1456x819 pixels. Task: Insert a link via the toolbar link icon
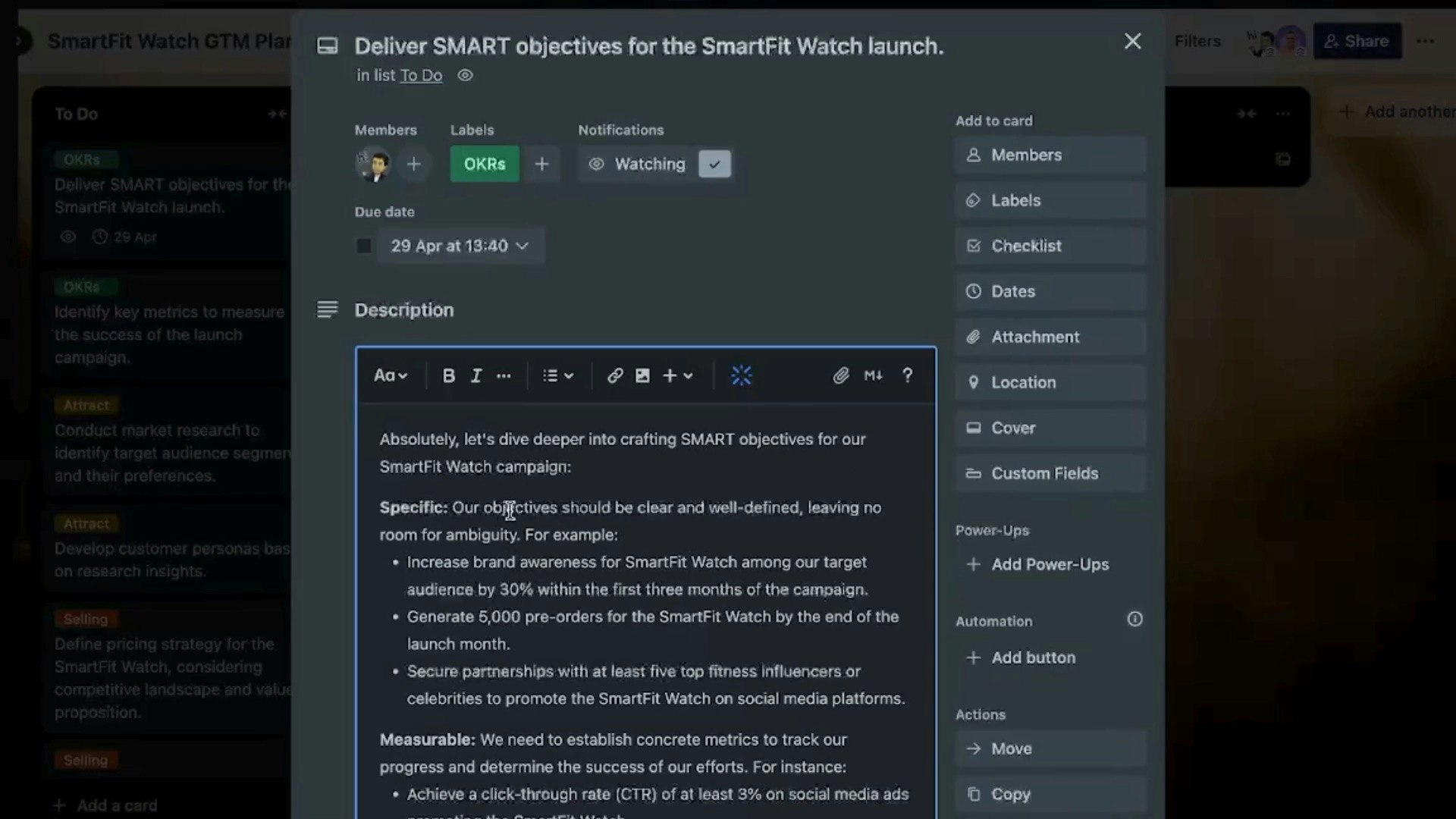coord(615,375)
